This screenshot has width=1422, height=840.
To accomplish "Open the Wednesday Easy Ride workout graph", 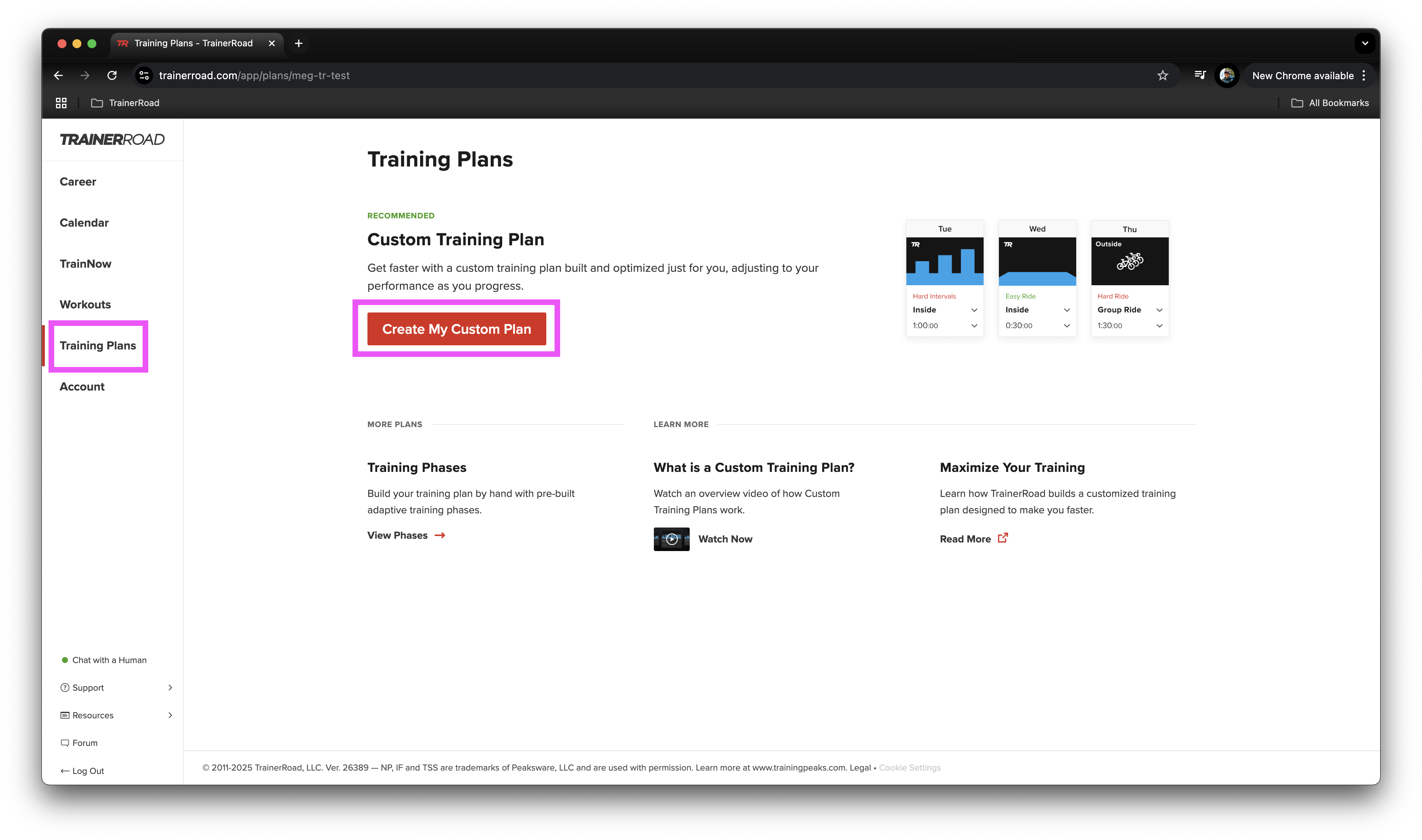I will coord(1037,261).
